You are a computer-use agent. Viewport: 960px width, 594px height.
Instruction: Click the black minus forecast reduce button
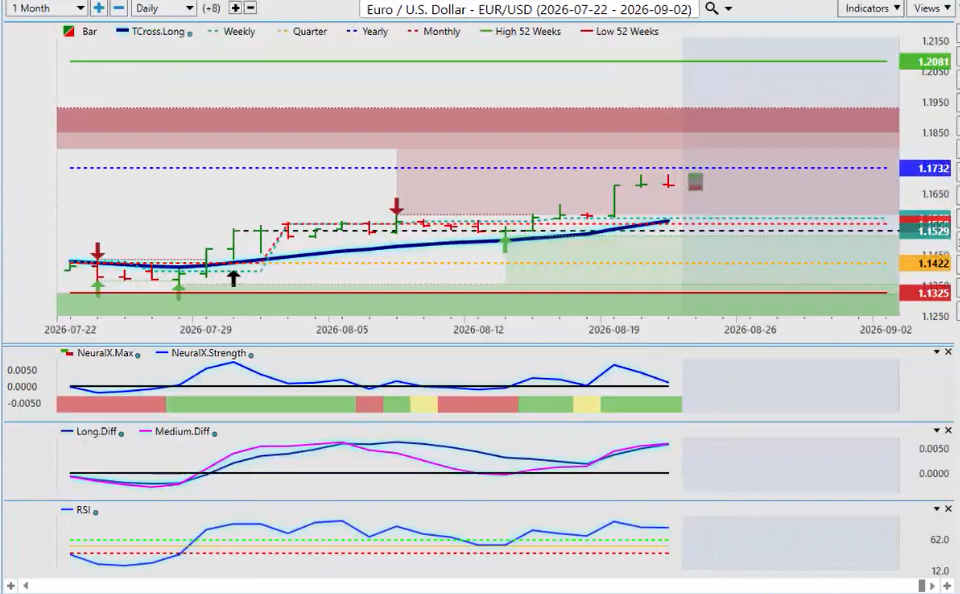tap(250, 8)
